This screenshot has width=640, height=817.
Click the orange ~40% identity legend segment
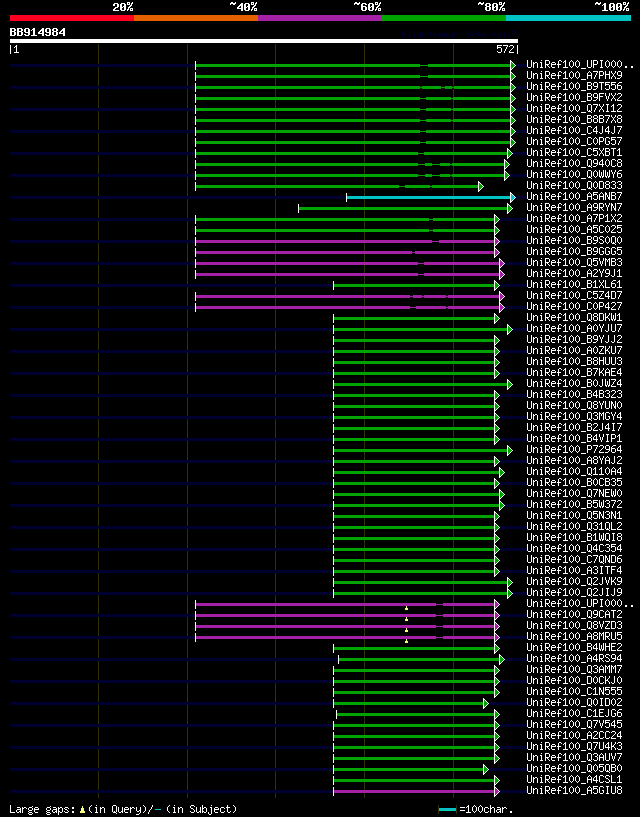click(x=196, y=18)
